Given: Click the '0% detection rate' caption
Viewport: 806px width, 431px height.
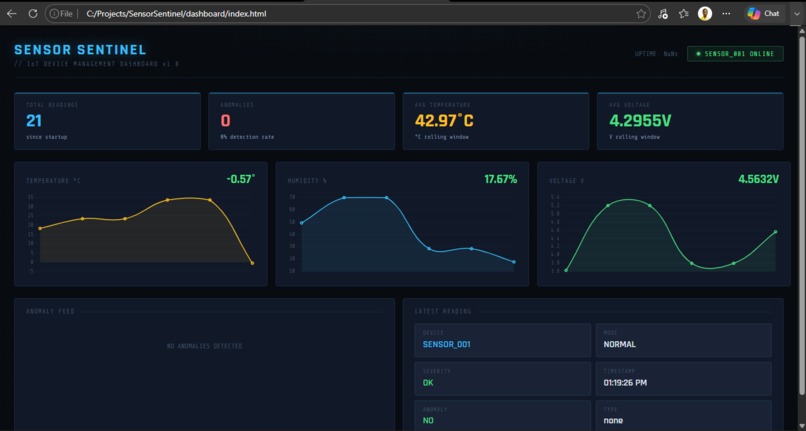Looking at the screenshot, I should [x=247, y=137].
